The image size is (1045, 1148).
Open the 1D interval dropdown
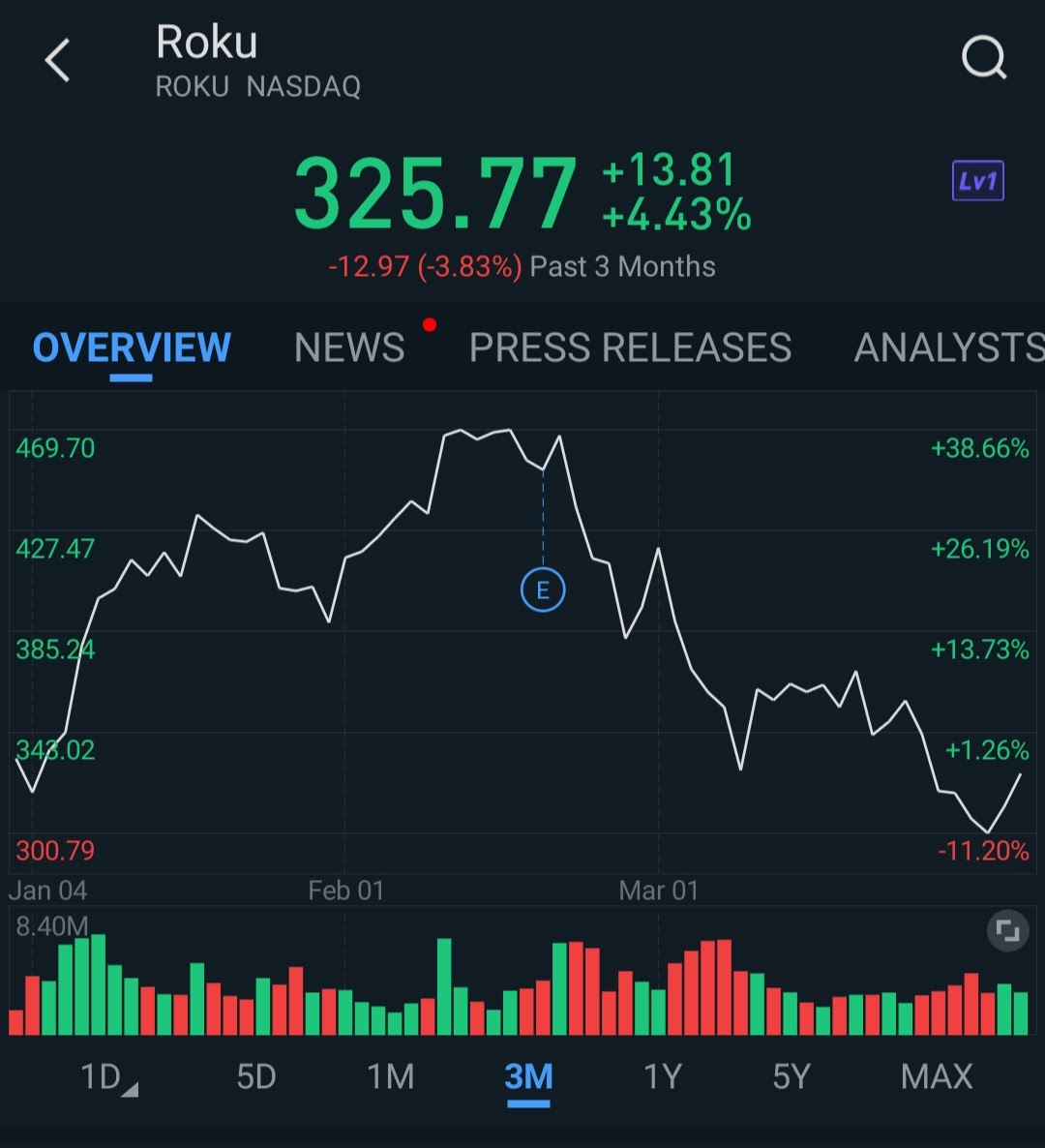tap(108, 1077)
